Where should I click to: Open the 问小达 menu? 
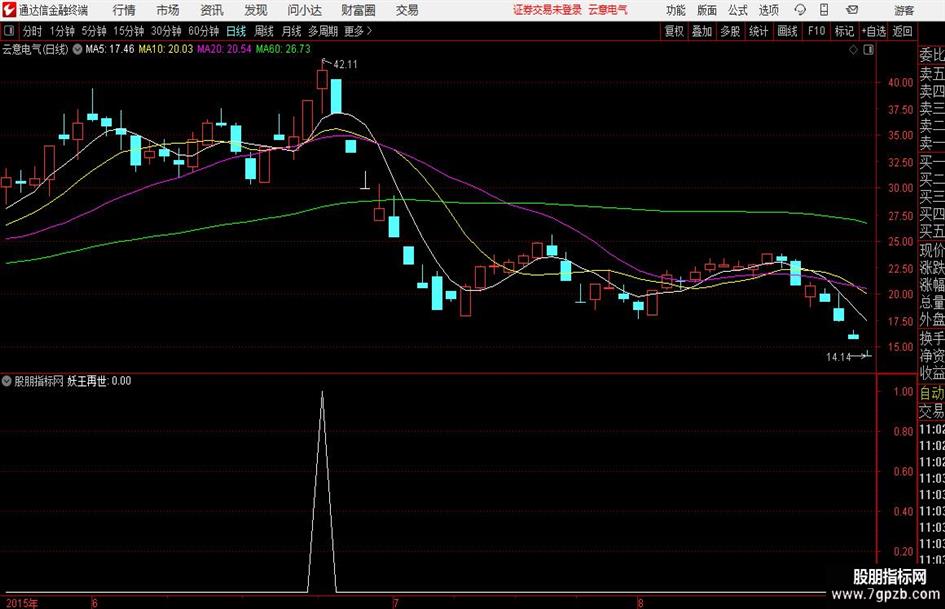click(x=304, y=10)
